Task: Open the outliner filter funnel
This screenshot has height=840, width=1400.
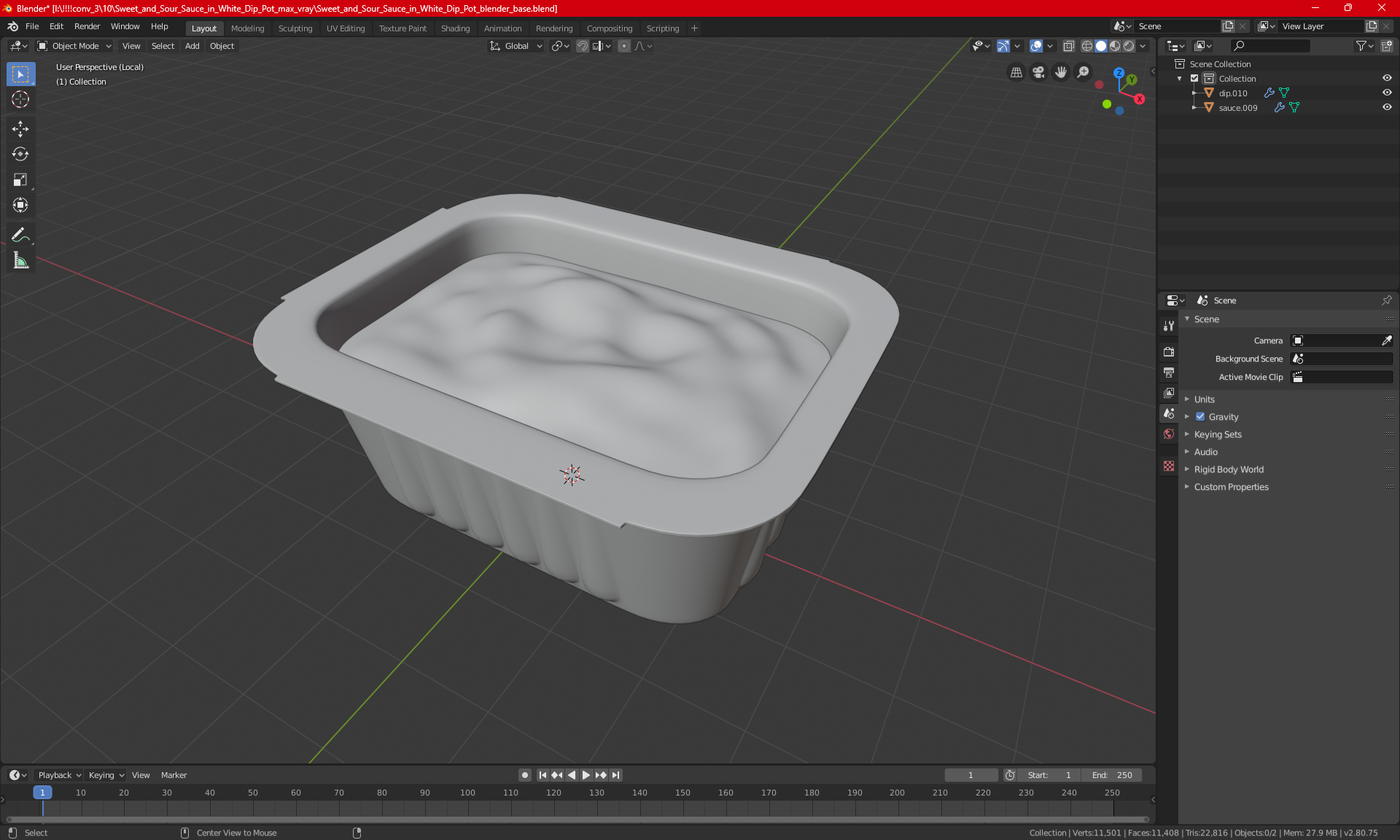Action: pos(1364,46)
